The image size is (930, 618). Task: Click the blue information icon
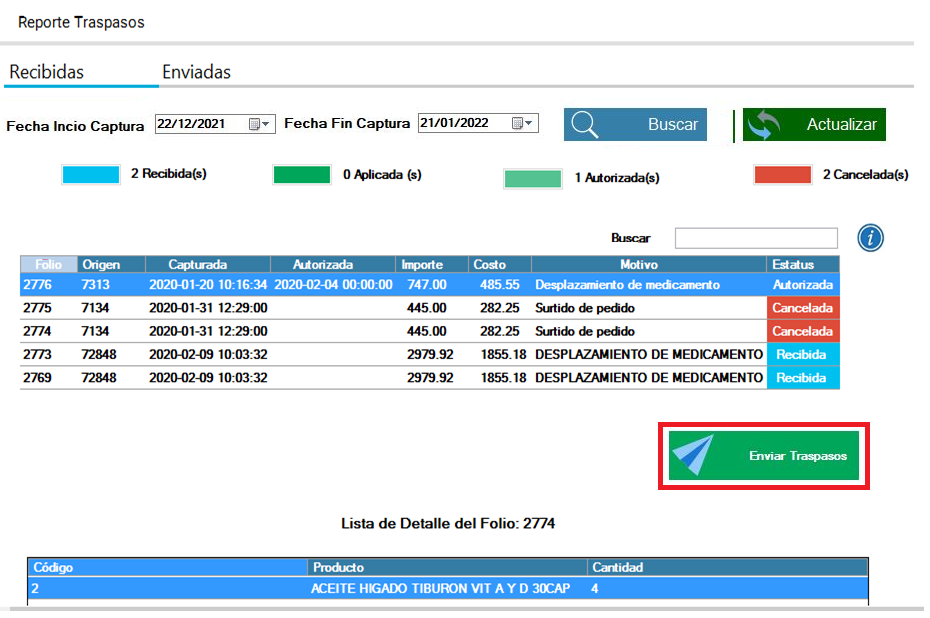coord(871,238)
